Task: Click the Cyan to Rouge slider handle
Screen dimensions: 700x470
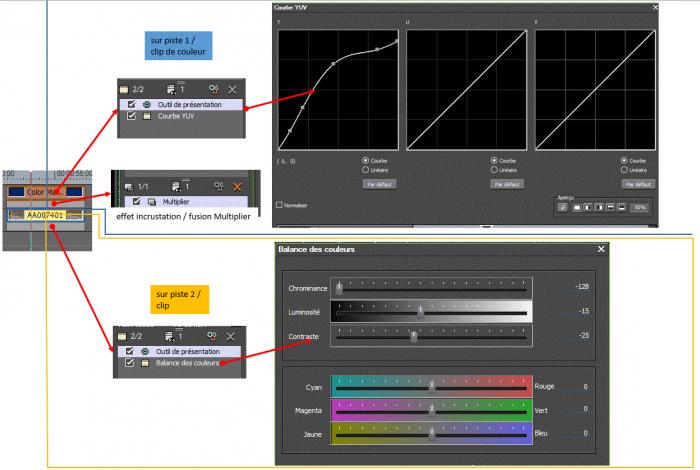Action: click(432, 387)
